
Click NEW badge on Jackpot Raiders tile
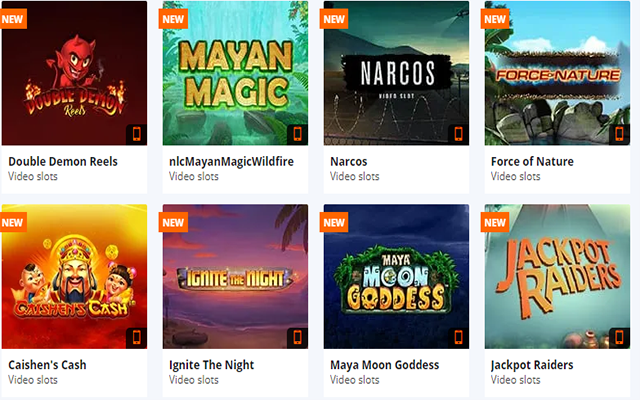495,222
